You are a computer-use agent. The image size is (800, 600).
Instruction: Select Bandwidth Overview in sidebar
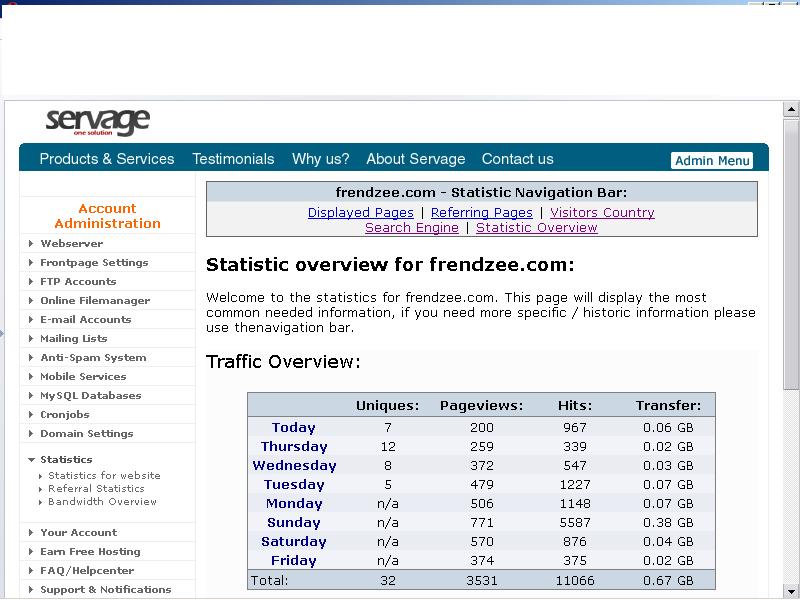(102, 502)
